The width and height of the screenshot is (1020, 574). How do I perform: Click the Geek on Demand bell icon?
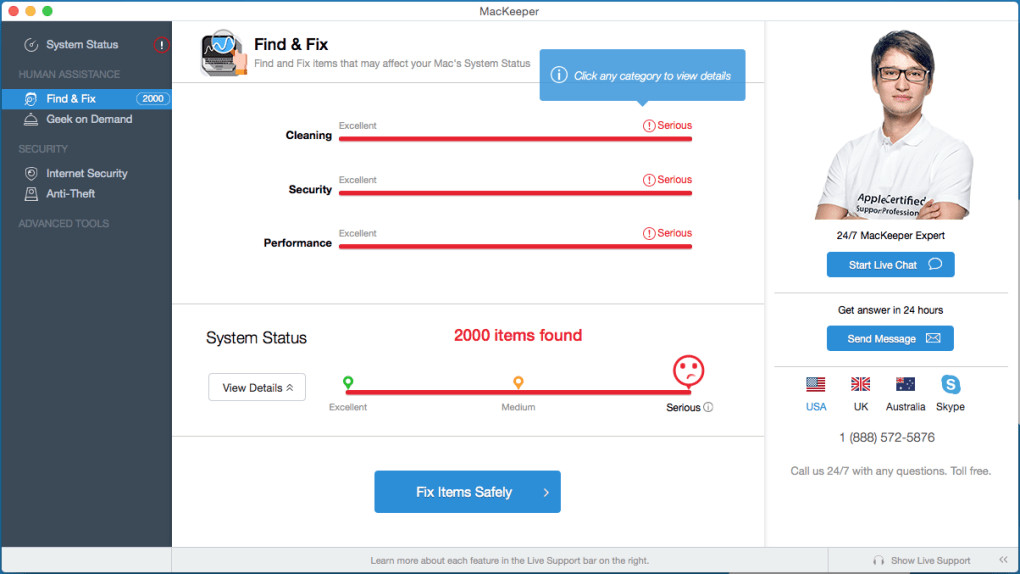(x=31, y=119)
